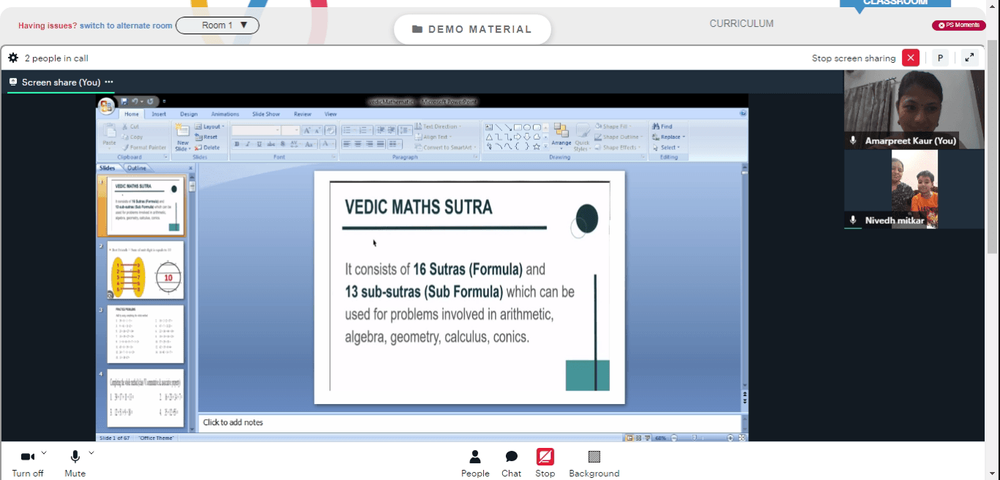Expand microphone options chevron
The width and height of the screenshot is (1000, 480).
pos(91,453)
